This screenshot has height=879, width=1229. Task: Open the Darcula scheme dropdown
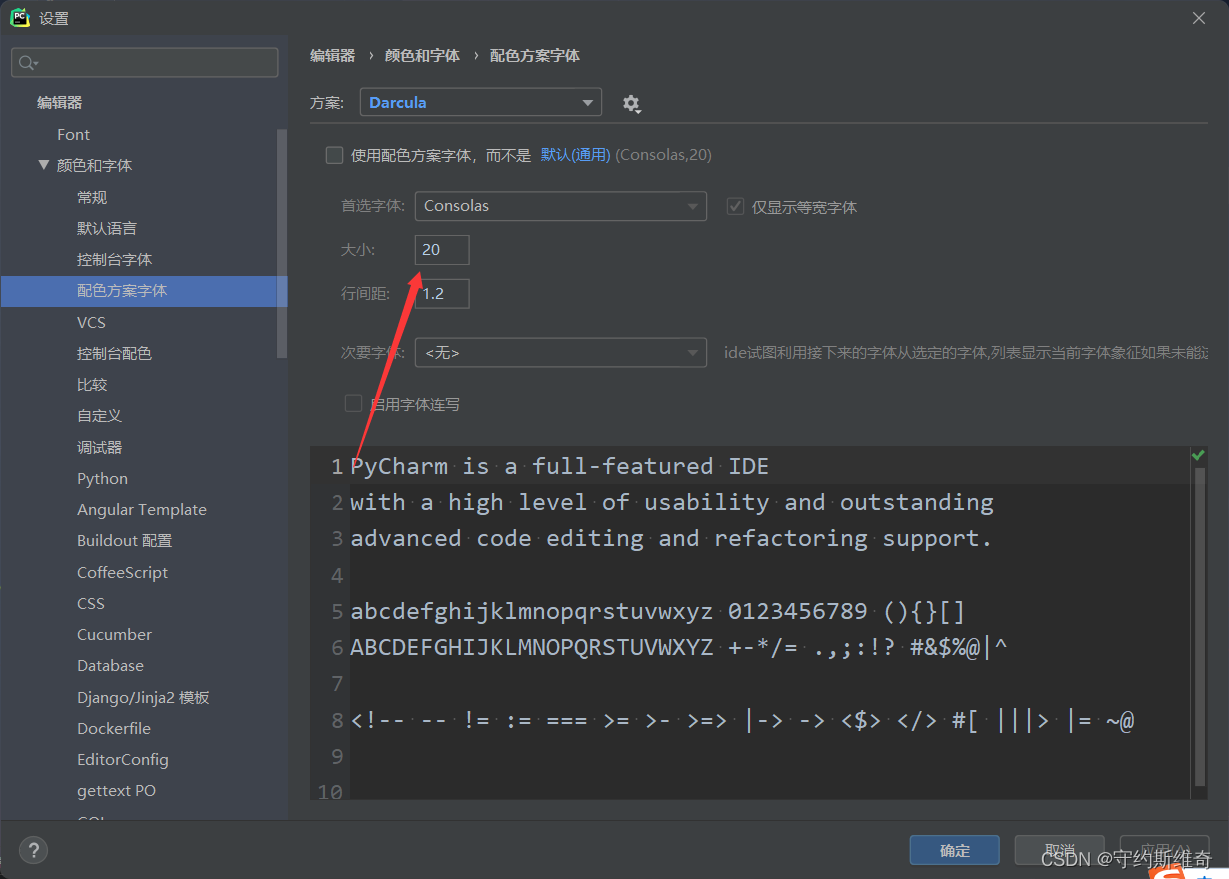click(x=480, y=102)
